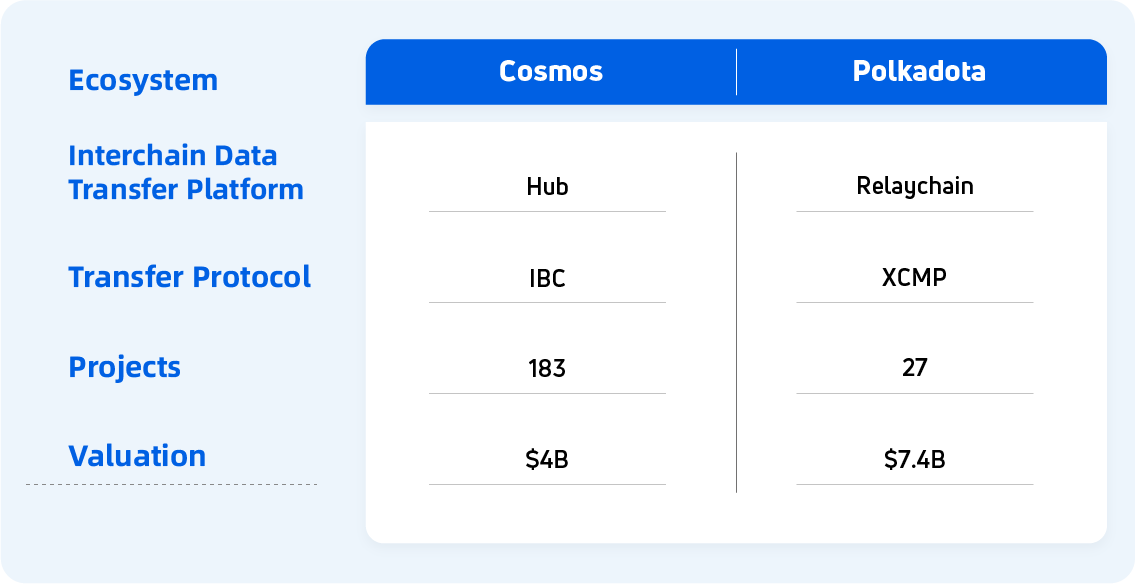Click the XCMP protocol cell

click(x=915, y=277)
